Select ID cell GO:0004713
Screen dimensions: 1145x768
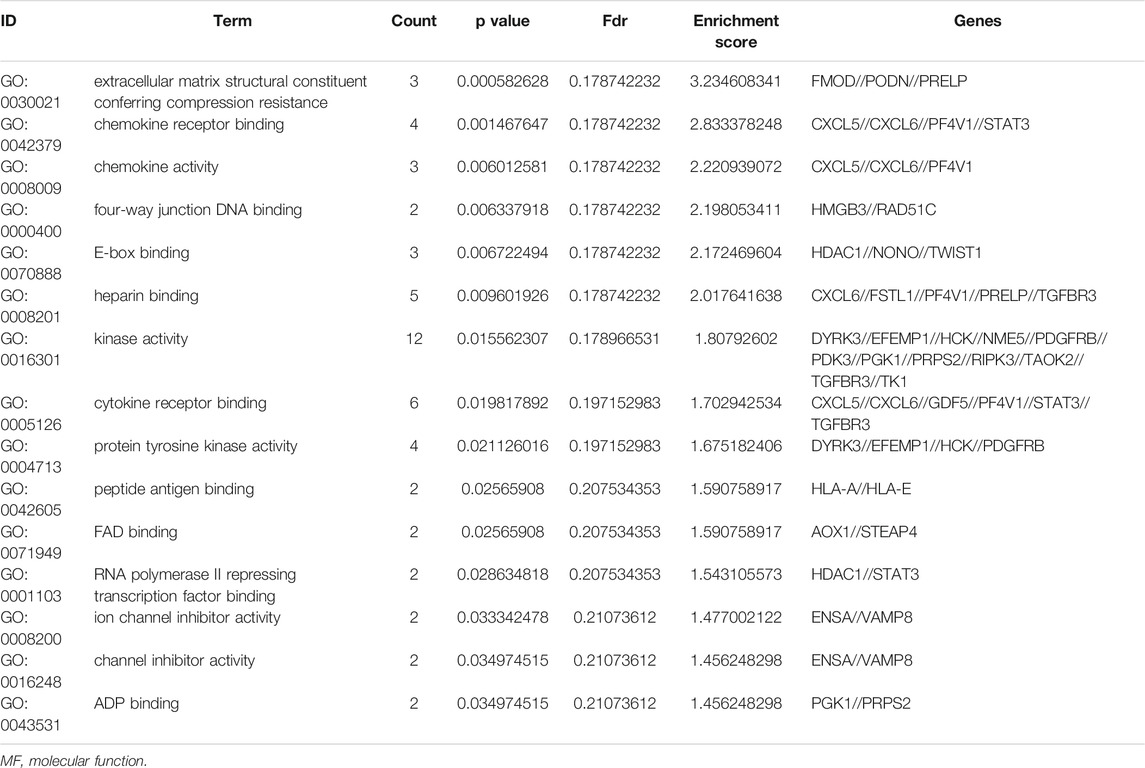click(31, 457)
